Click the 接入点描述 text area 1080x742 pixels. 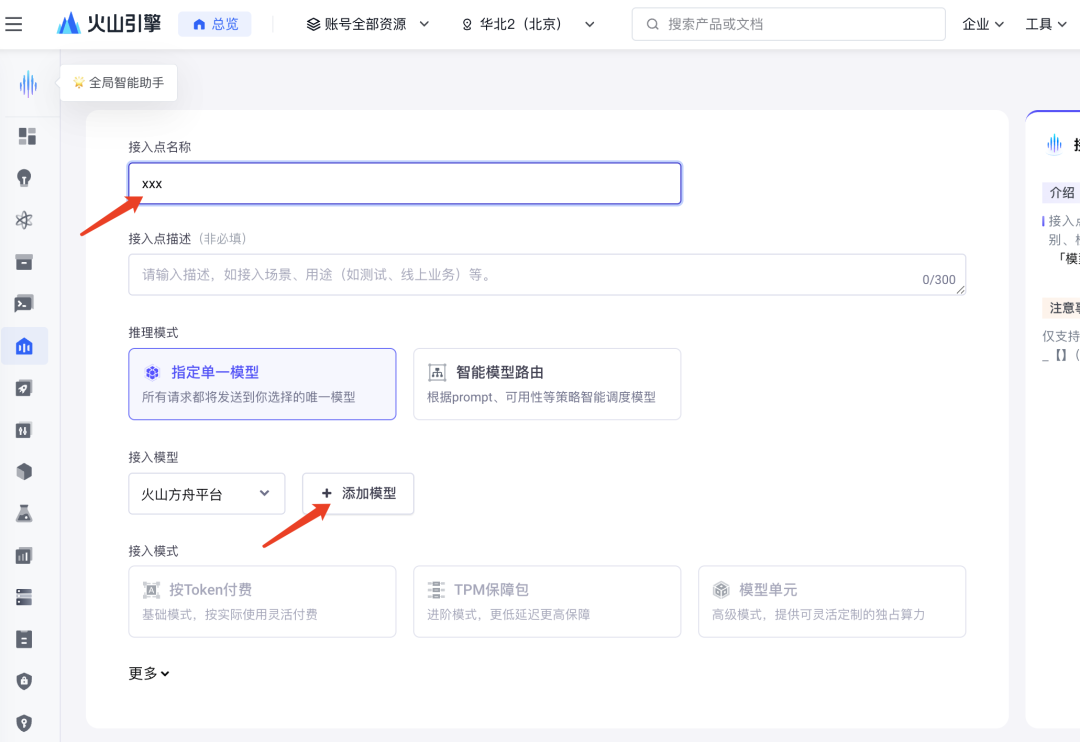547,274
